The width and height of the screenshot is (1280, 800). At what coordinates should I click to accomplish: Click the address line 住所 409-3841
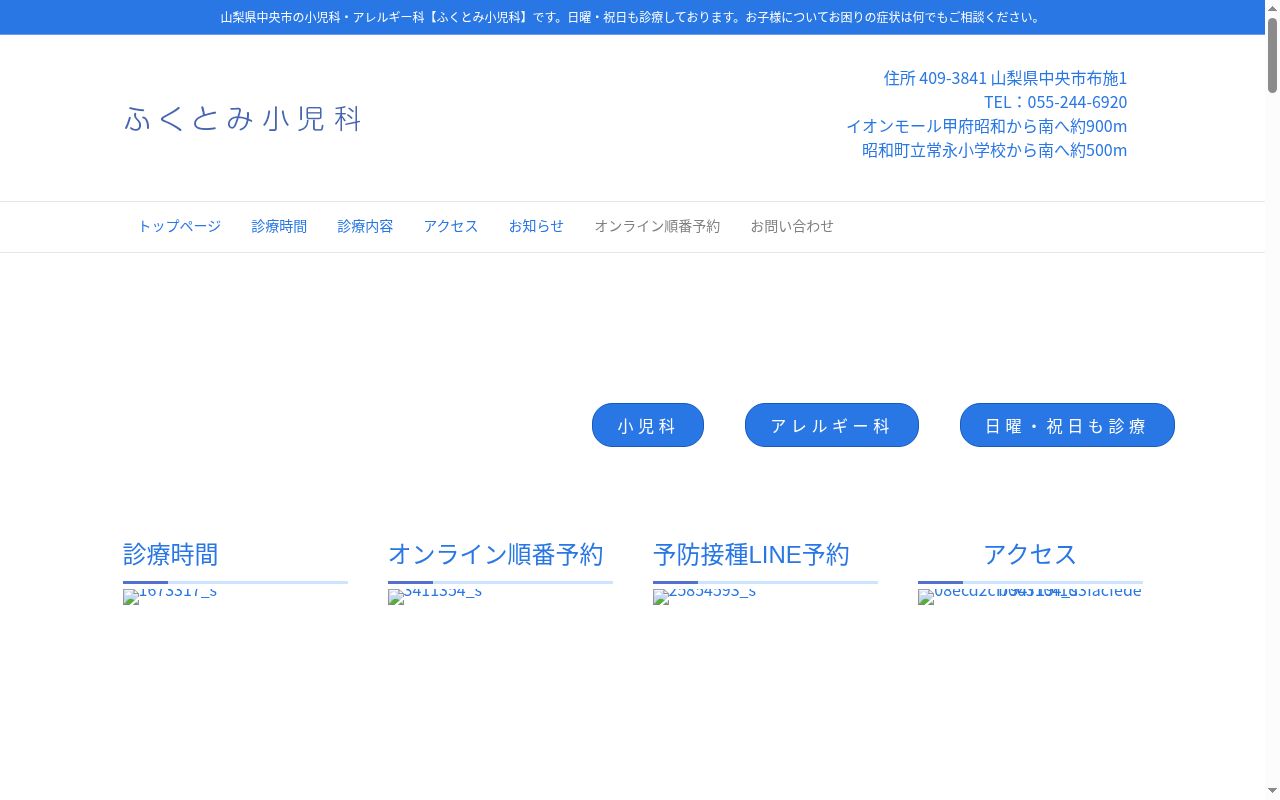pos(1005,78)
